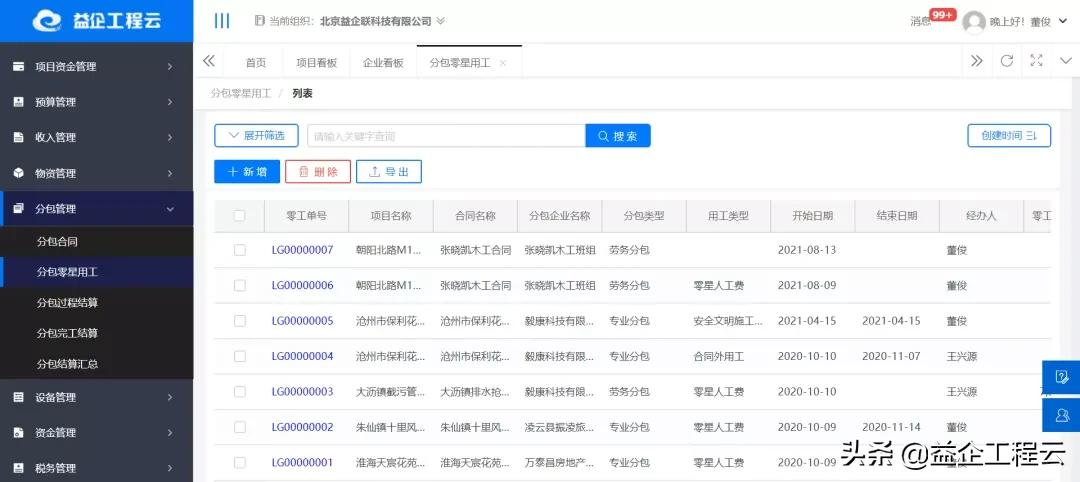This screenshot has width=1080, height=482.
Task: Click the organization icon beside 当前组织
Action: (259, 21)
